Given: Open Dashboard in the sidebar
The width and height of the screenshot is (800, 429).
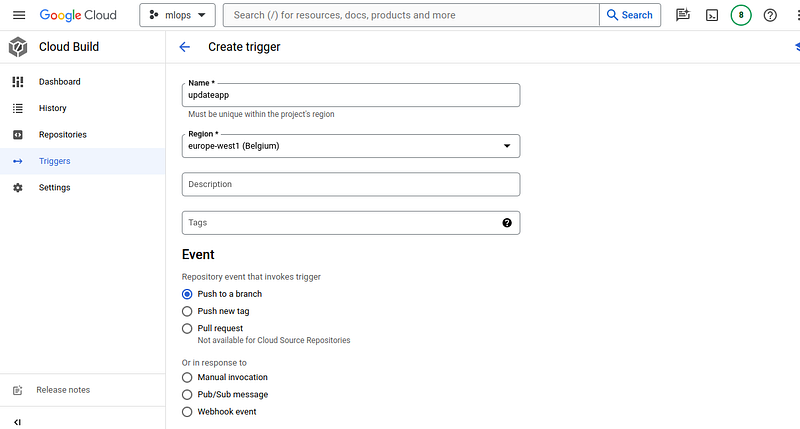Looking at the screenshot, I should pyautogui.click(x=83, y=82).
